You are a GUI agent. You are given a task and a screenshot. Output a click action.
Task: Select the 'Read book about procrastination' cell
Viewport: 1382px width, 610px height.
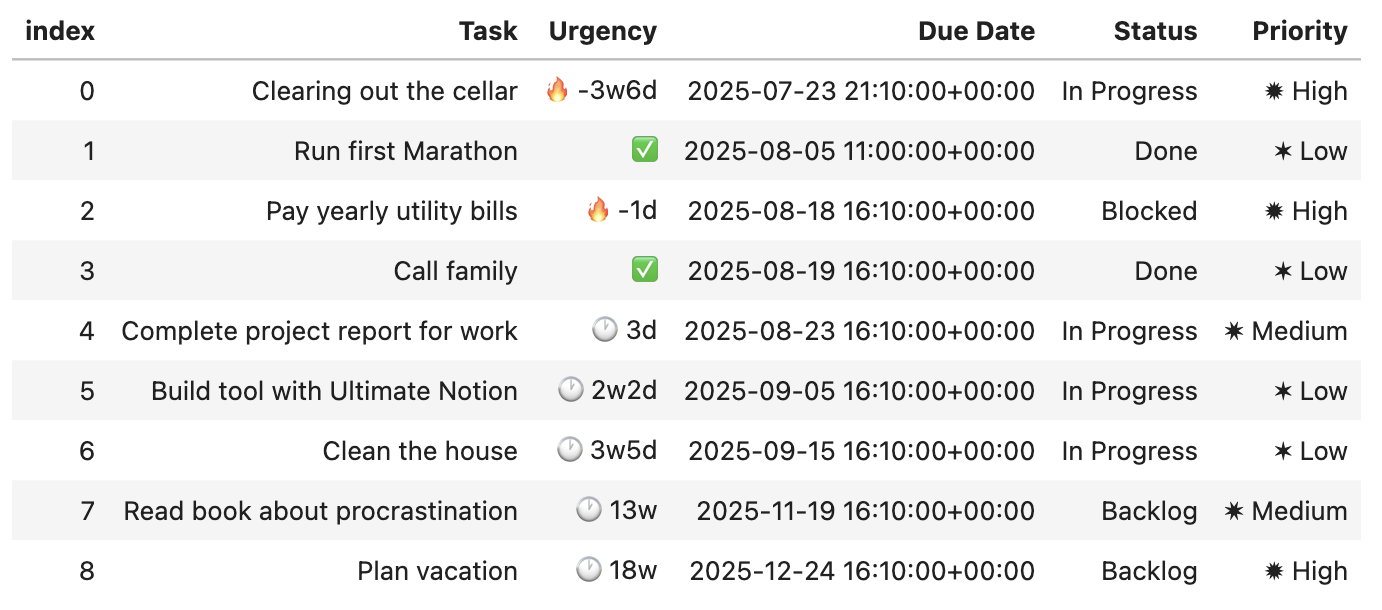pos(321,511)
